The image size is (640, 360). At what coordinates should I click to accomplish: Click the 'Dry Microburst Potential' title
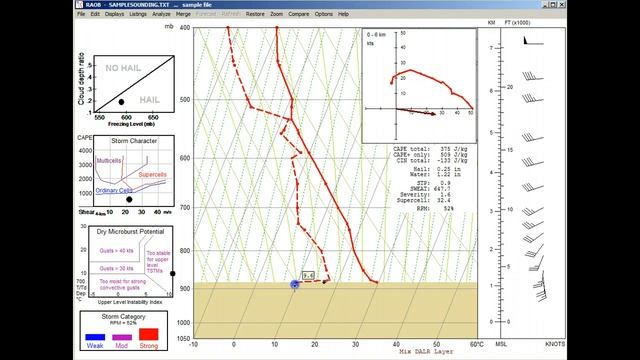pos(130,232)
